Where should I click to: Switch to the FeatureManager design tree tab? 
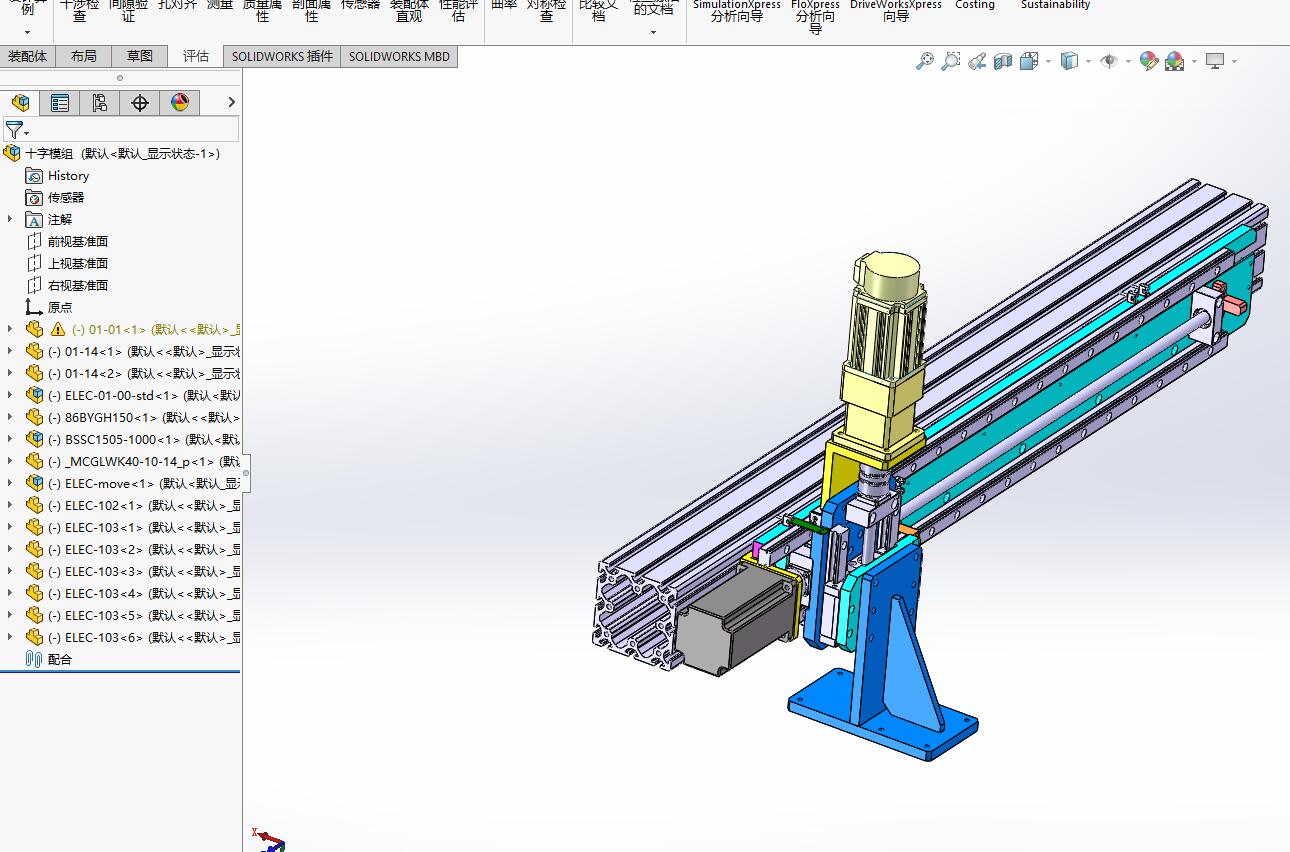pos(20,103)
